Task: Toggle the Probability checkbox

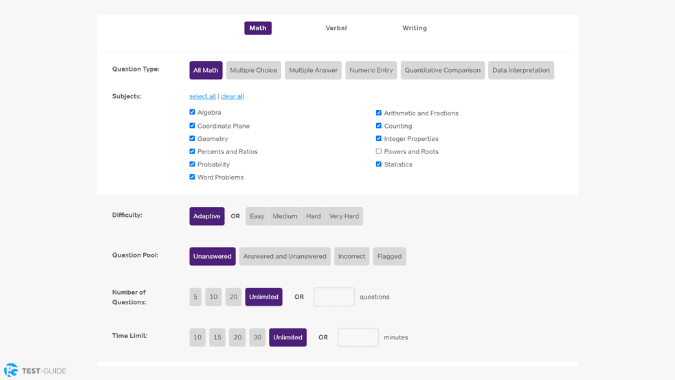Action: (x=192, y=164)
